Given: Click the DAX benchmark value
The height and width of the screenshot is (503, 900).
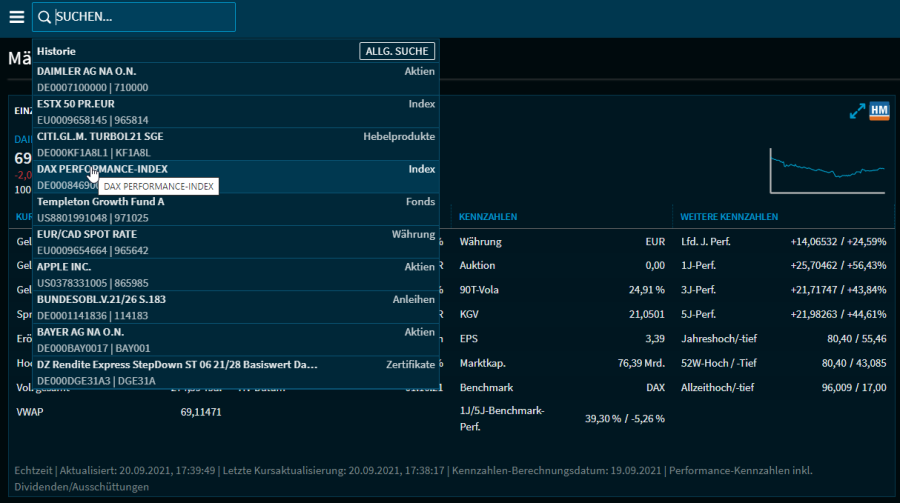Looking at the screenshot, I should [x=654, y=385].
